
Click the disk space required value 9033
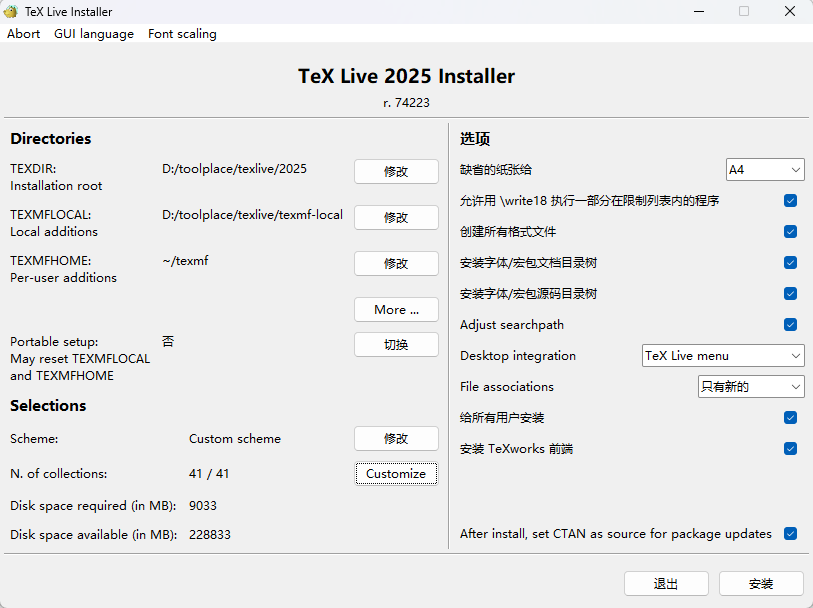[203, 505]
